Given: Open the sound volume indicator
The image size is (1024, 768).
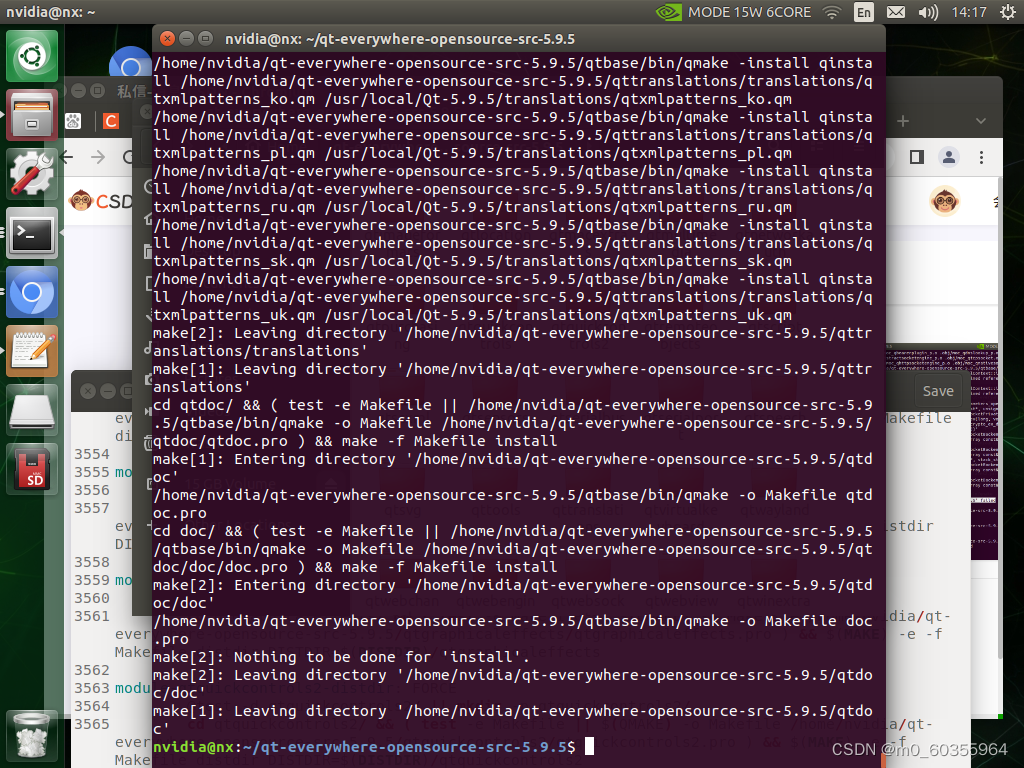Looking at the screenshot, I should click(928, 12).
